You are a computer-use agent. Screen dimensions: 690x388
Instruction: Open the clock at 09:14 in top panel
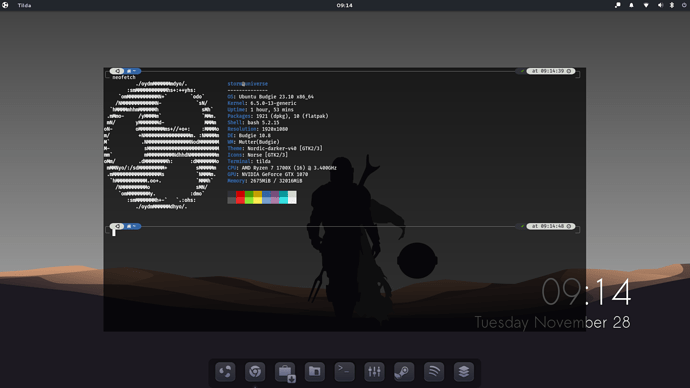coord(345,5)
